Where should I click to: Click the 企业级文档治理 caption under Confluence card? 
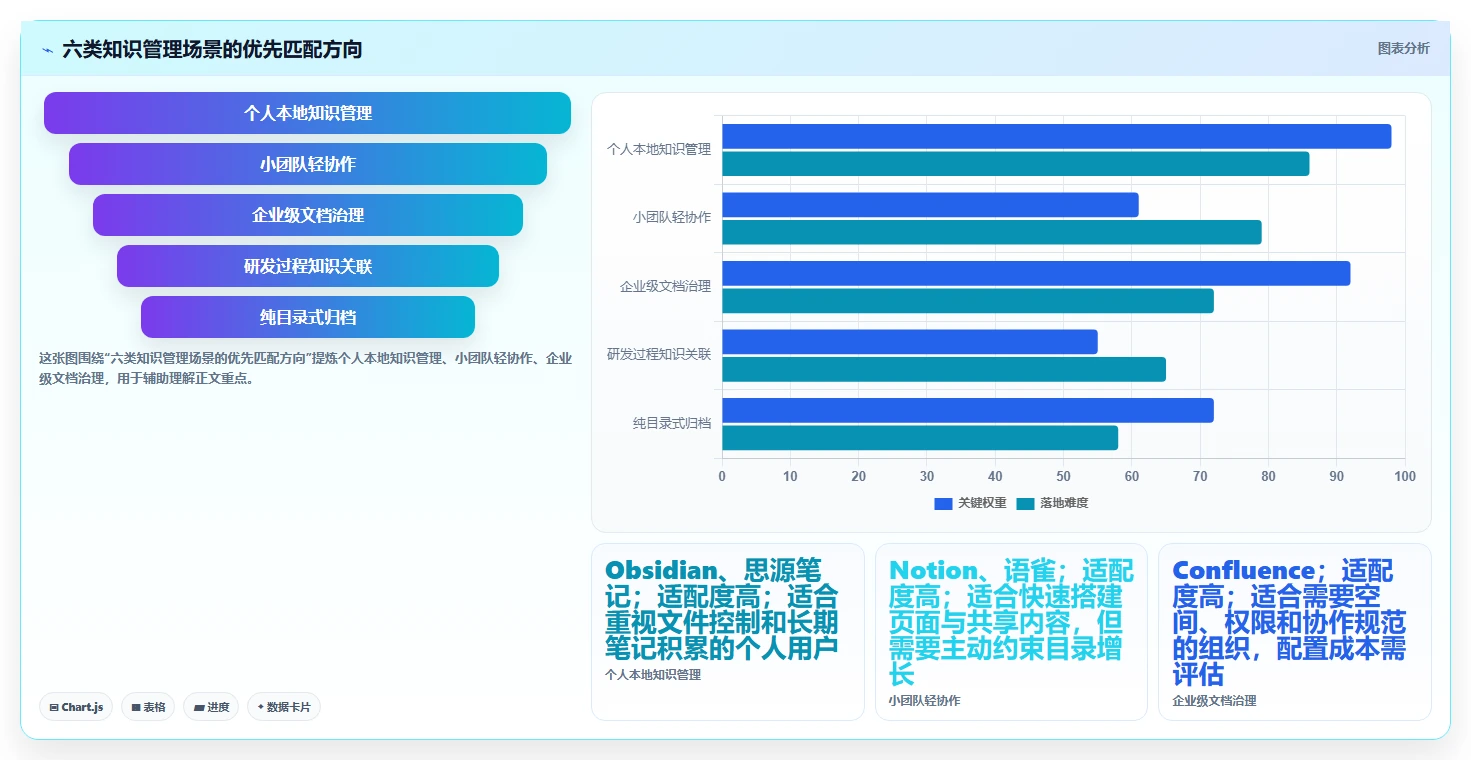point(1214,701)
